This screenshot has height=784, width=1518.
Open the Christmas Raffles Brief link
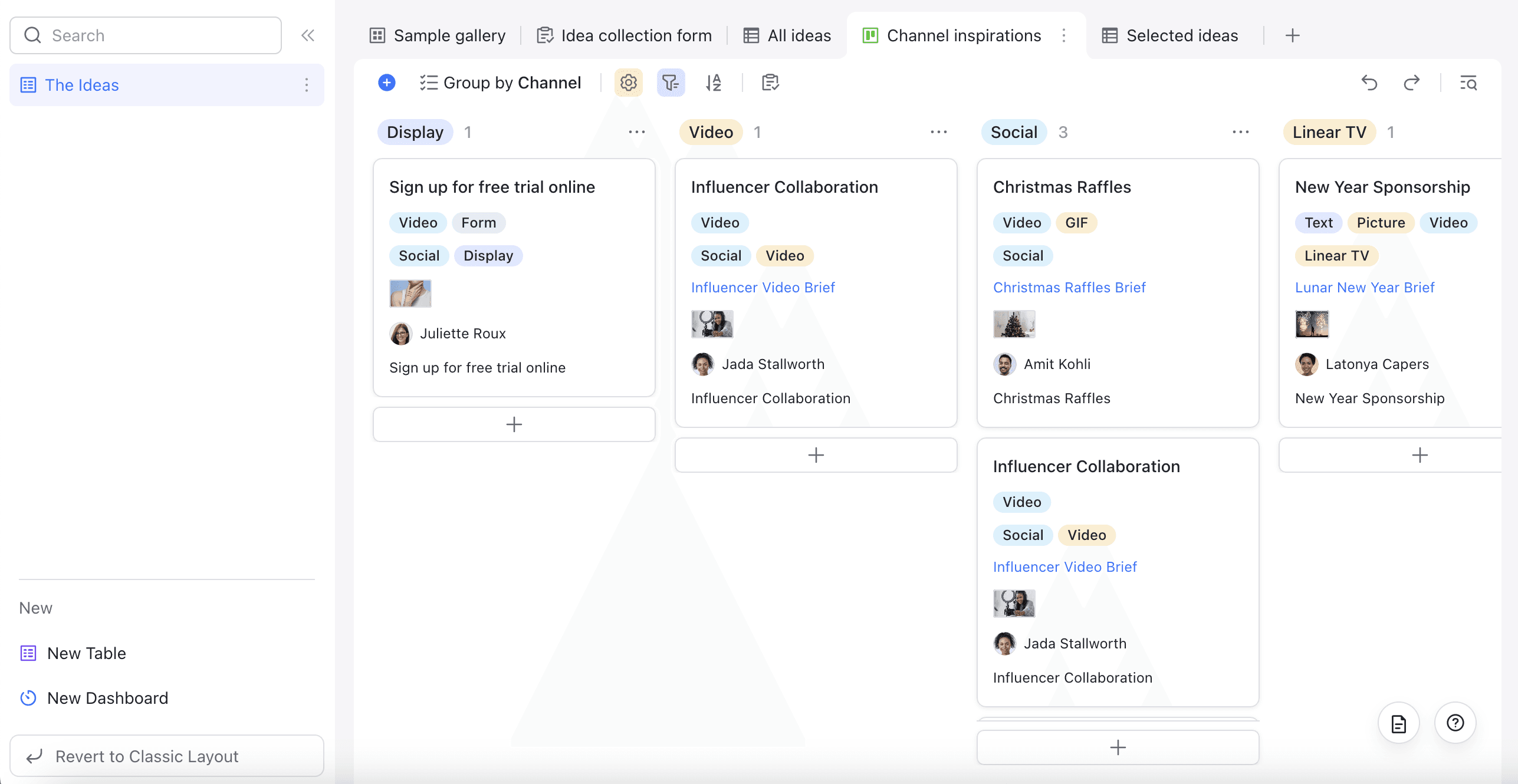(x=1069, y=288)
